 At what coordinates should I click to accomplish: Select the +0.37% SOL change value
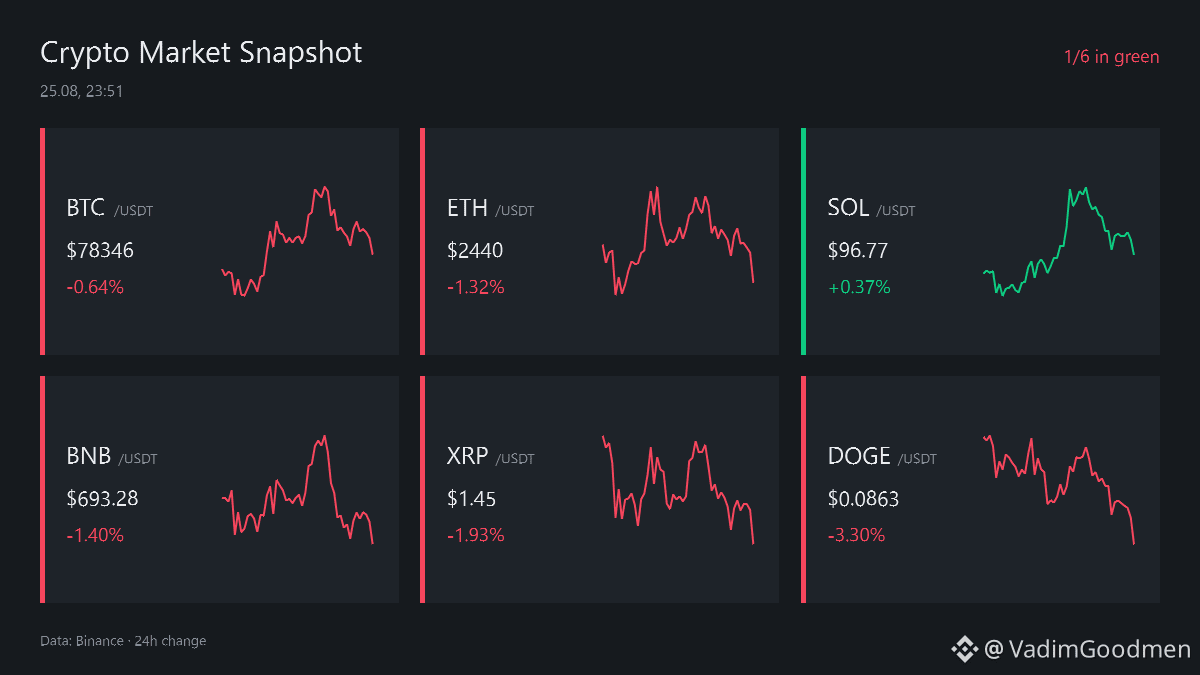tap(859, 287)
